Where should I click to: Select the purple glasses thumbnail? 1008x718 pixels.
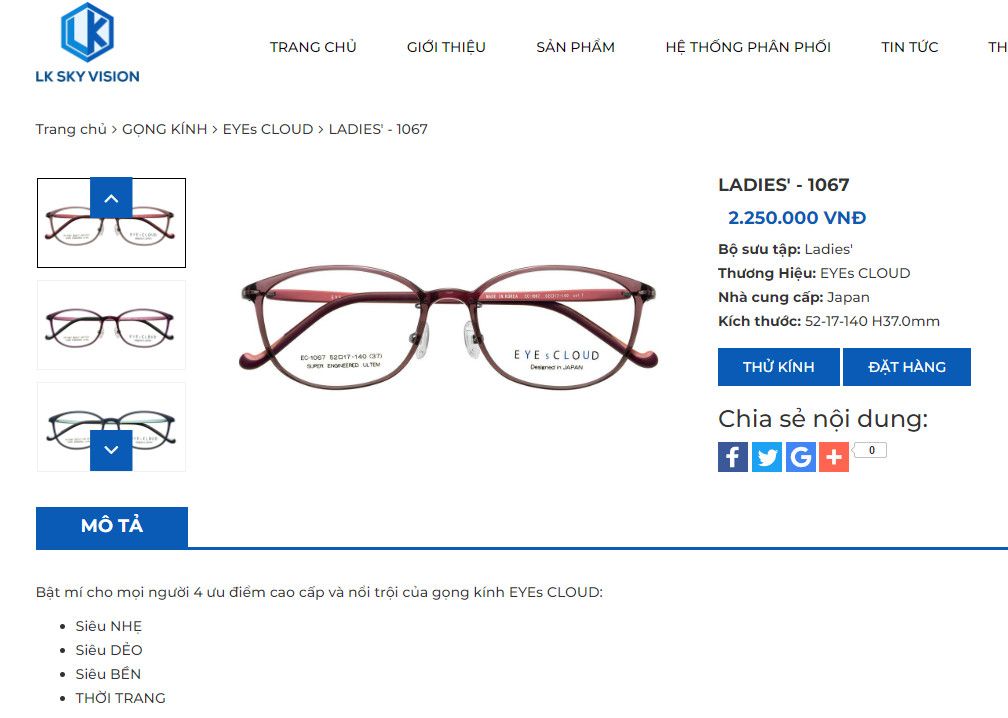coord(111,325)
